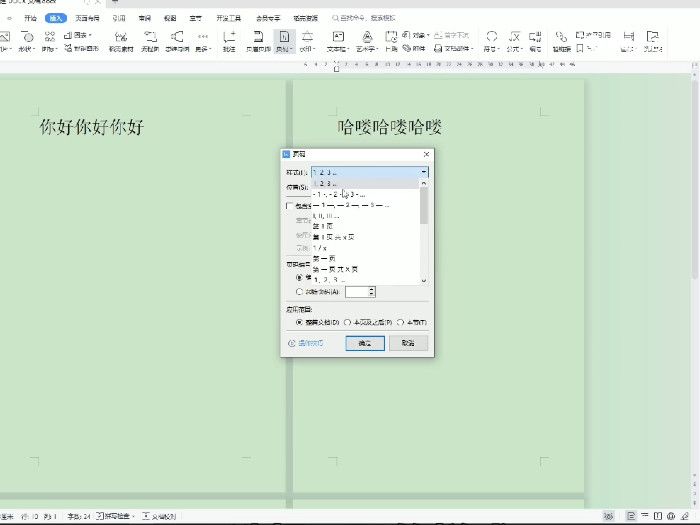The image size is (700, 525).
Task: Choose the '第一页 共 X 页' style option
Action: 365,269
